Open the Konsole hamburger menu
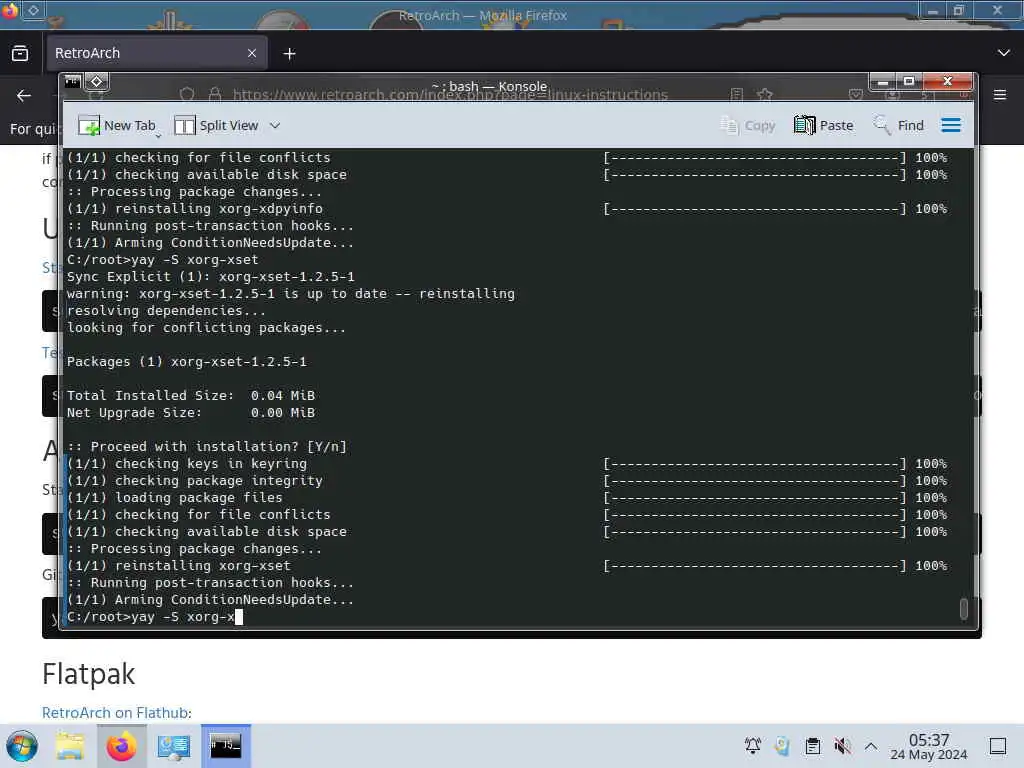 click(951, 125)
